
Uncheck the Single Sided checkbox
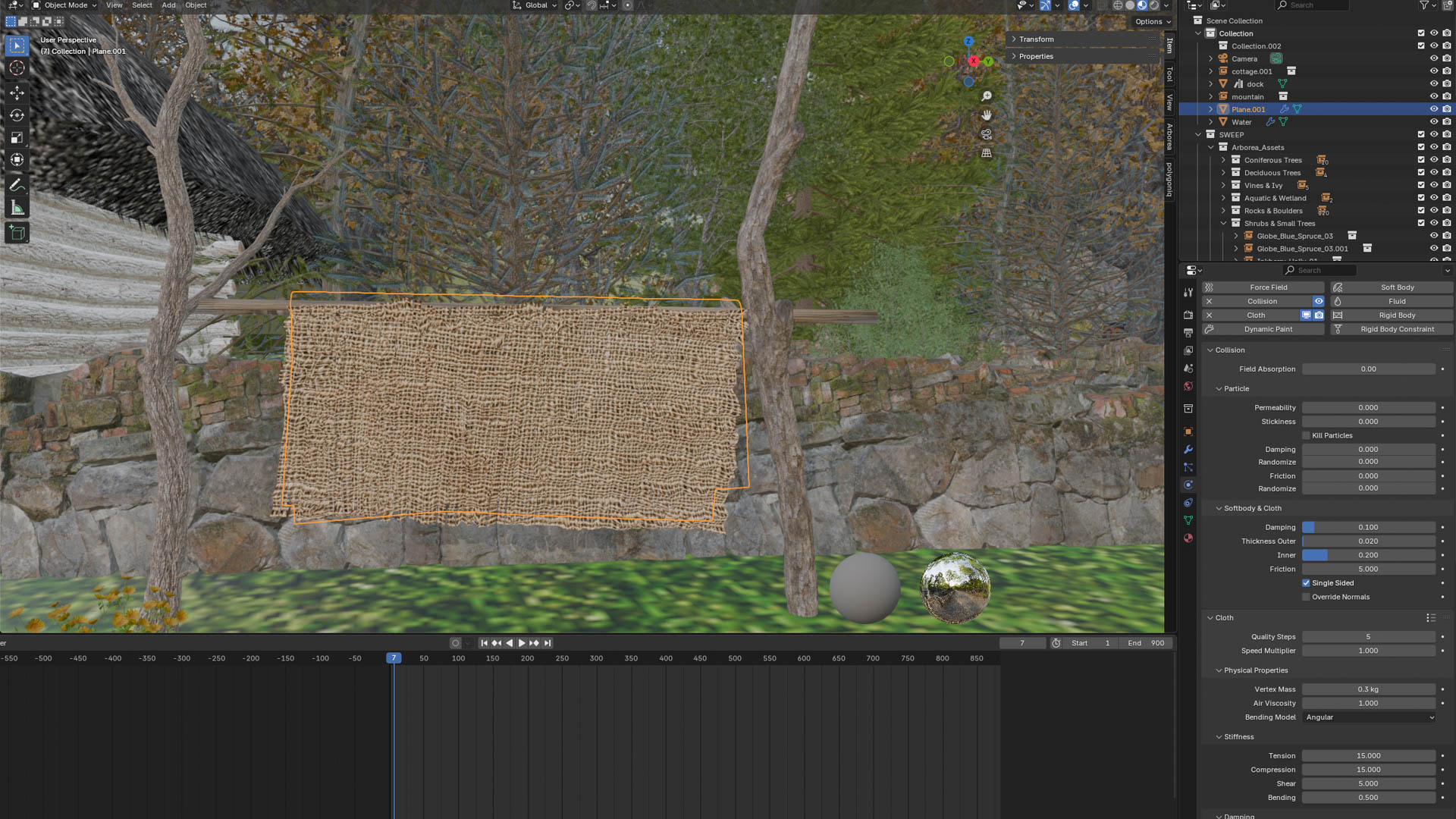pyautogui.click(x=1306, y=583)
